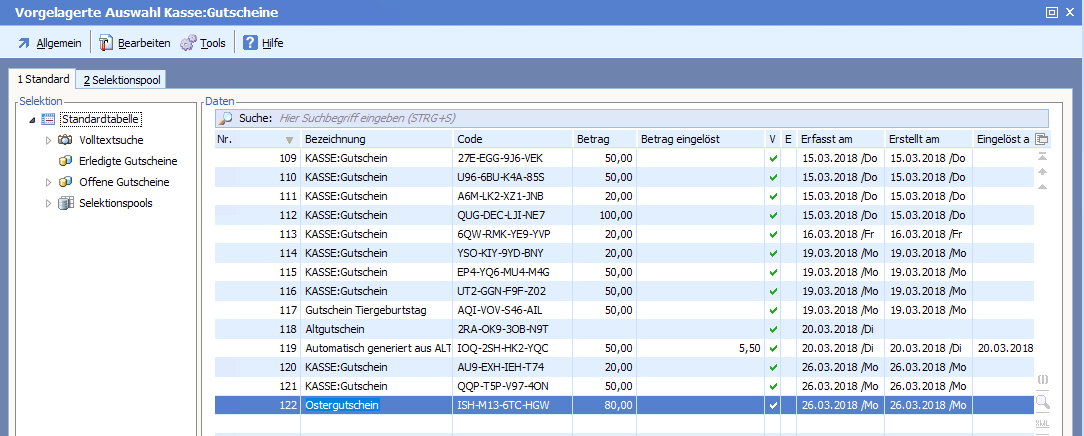Open the Tools gear icon
Viewport: 1084px width, 436px height.
click(188, 43)
